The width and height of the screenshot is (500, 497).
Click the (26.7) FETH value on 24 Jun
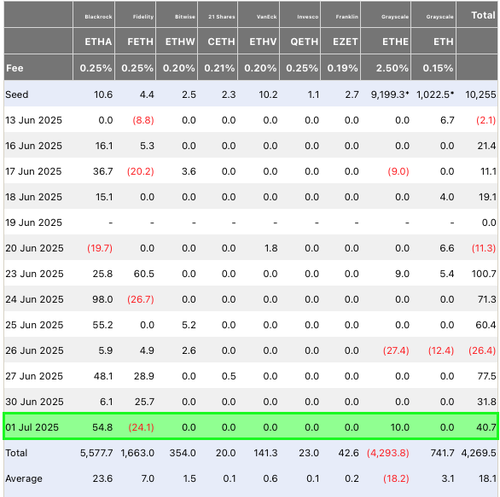140,300
